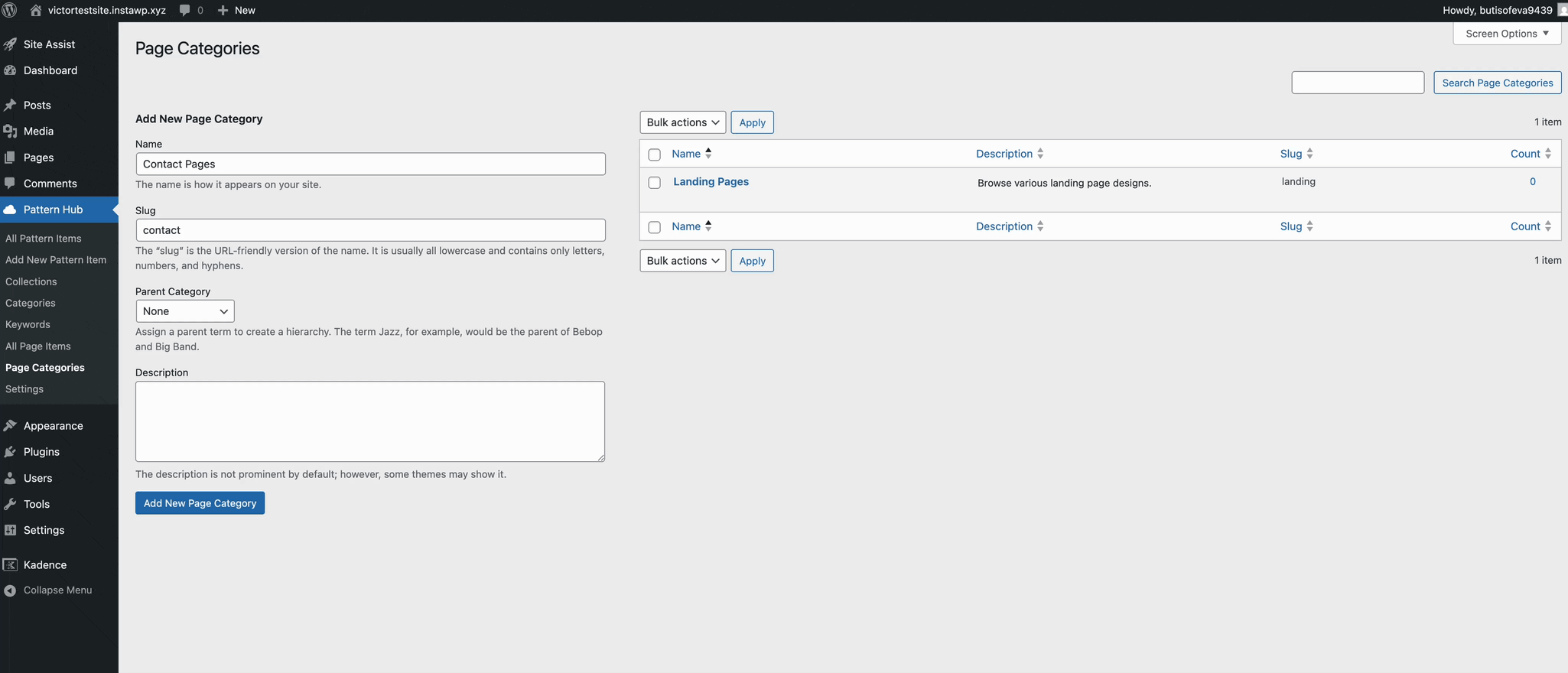
Task: Click sort arrows beside bottom Count header
Action: (1548, 226)
